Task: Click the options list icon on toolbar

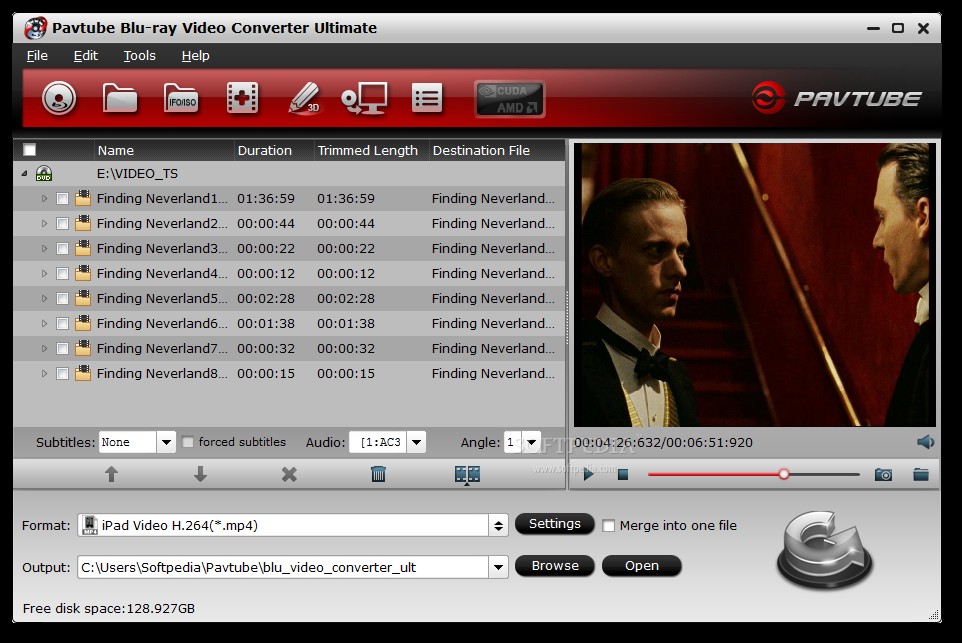Action: tap(427, 98)
